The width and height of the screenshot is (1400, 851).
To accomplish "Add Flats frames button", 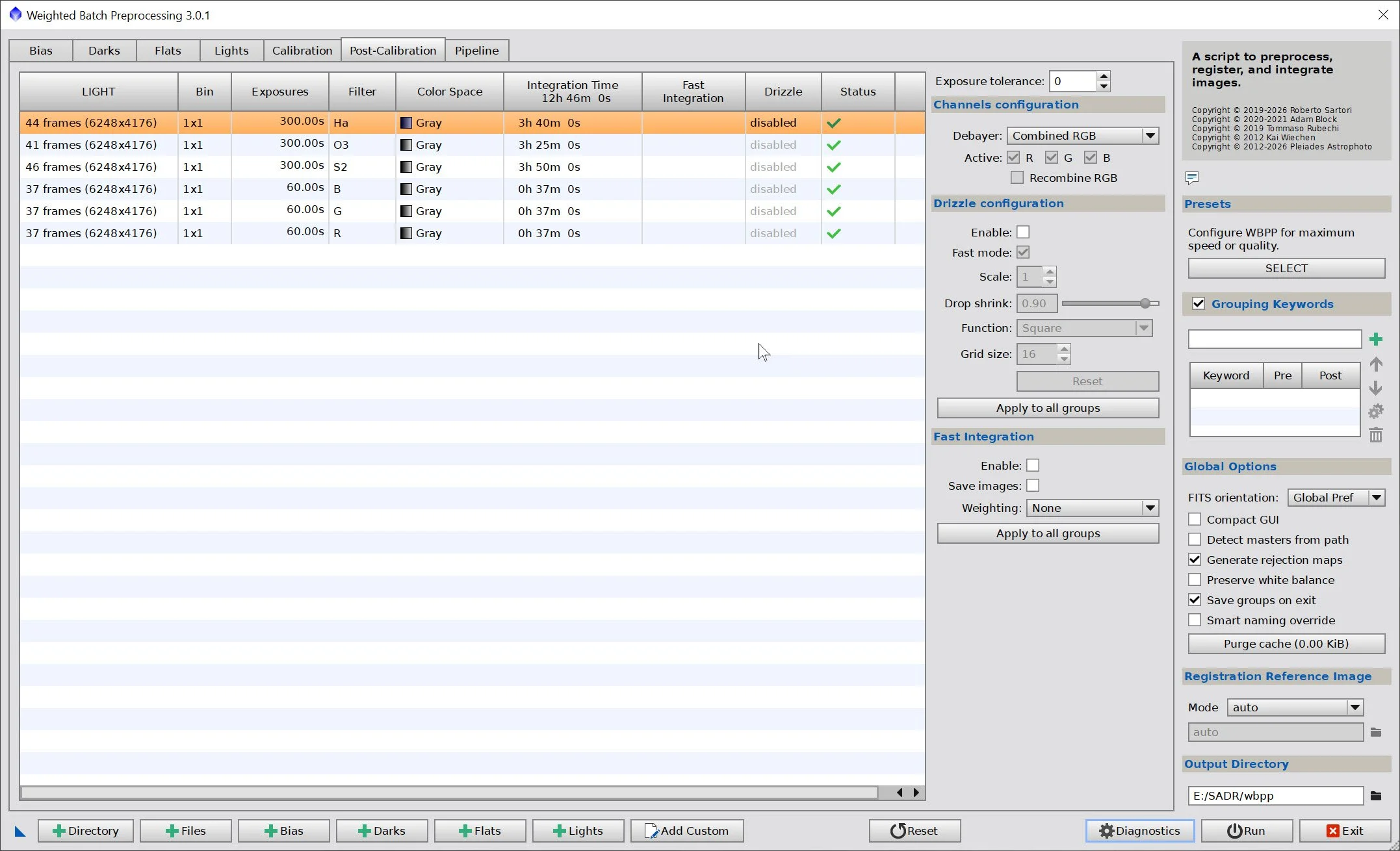I will click(x=480, y=831).
